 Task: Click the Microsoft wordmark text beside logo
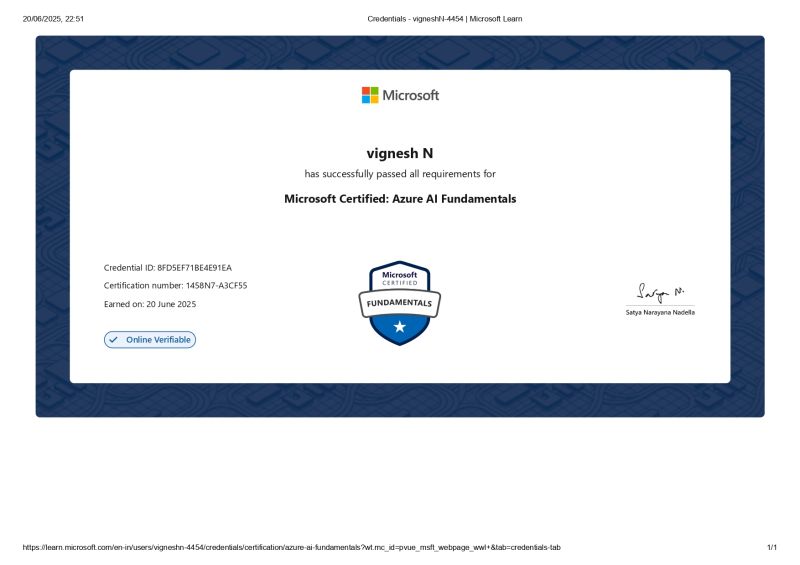click(x=411, y=95)
